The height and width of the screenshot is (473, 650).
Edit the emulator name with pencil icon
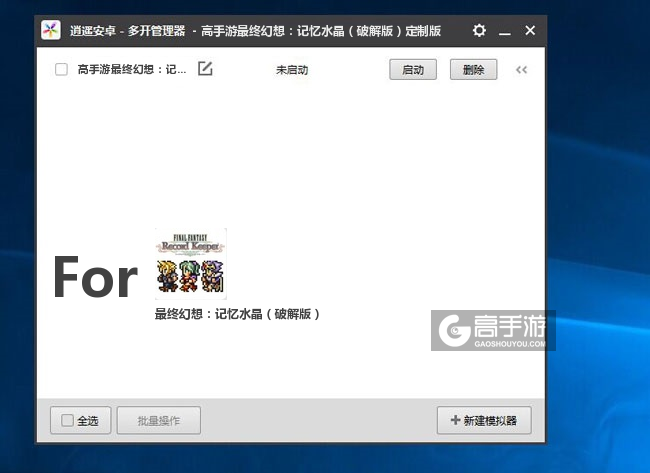(205, 68)
